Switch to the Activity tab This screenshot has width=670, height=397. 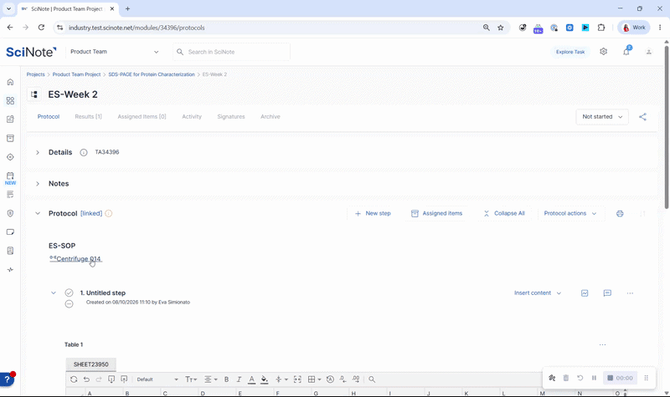pos(192,117)
